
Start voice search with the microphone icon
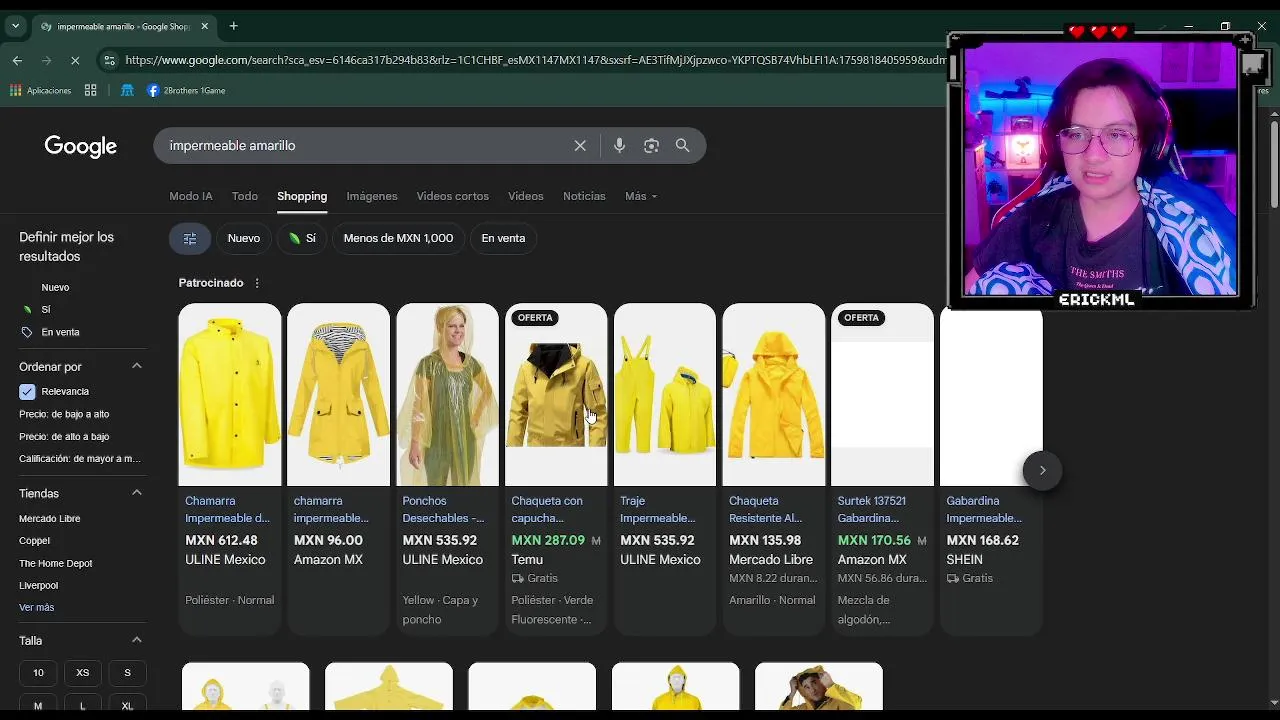point(619,146)
